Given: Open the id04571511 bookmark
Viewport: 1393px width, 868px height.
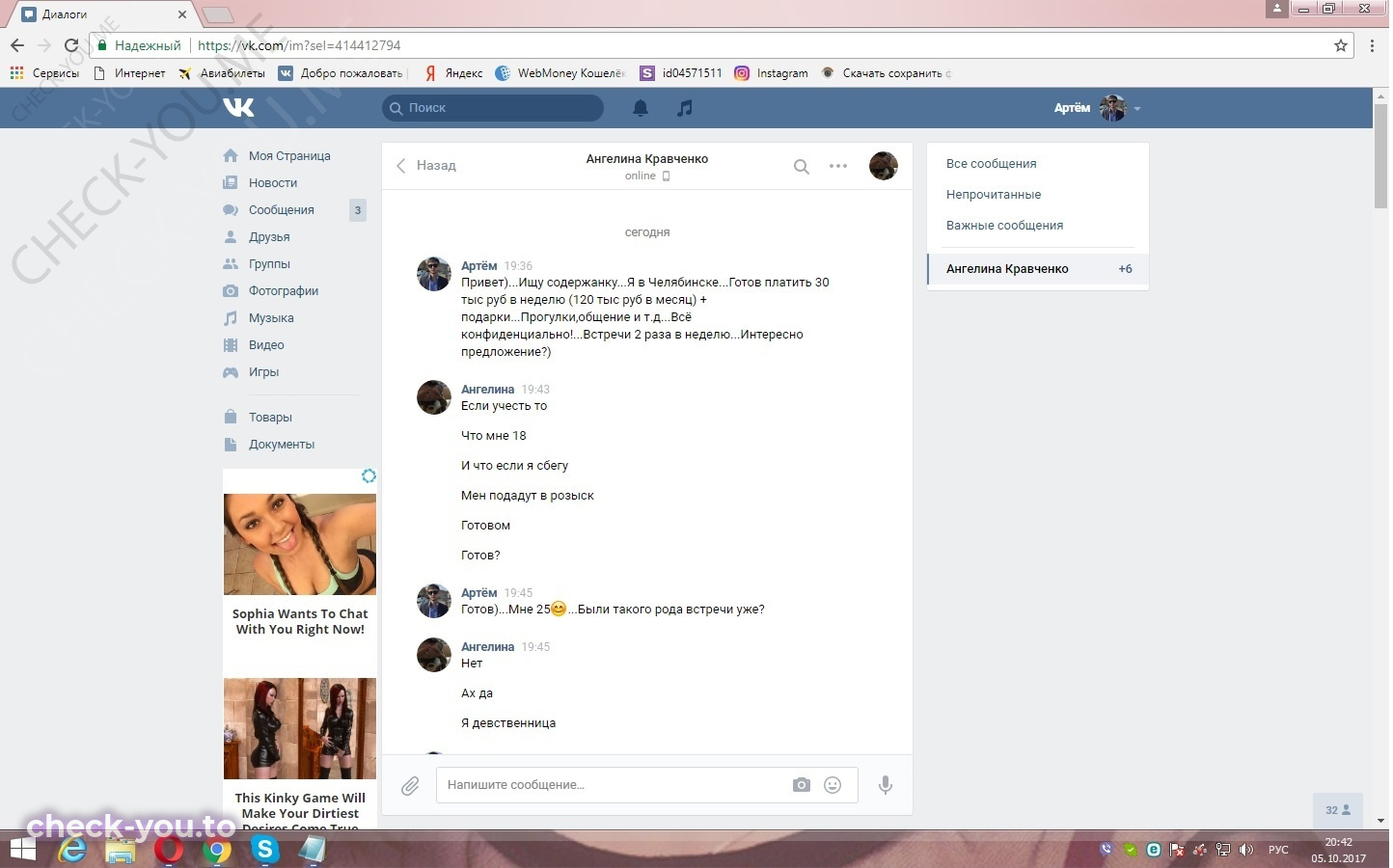Looking at the screenshot, I should 681,73.
